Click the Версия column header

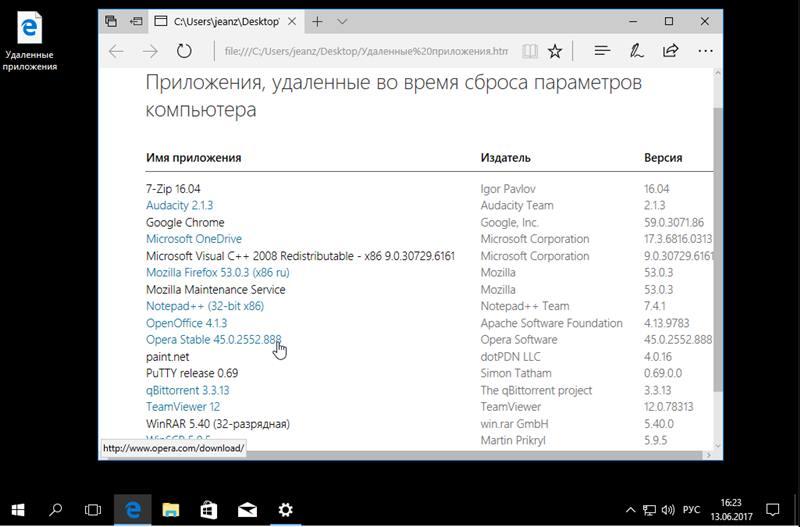pyautogui.click(x=663, y=158)
